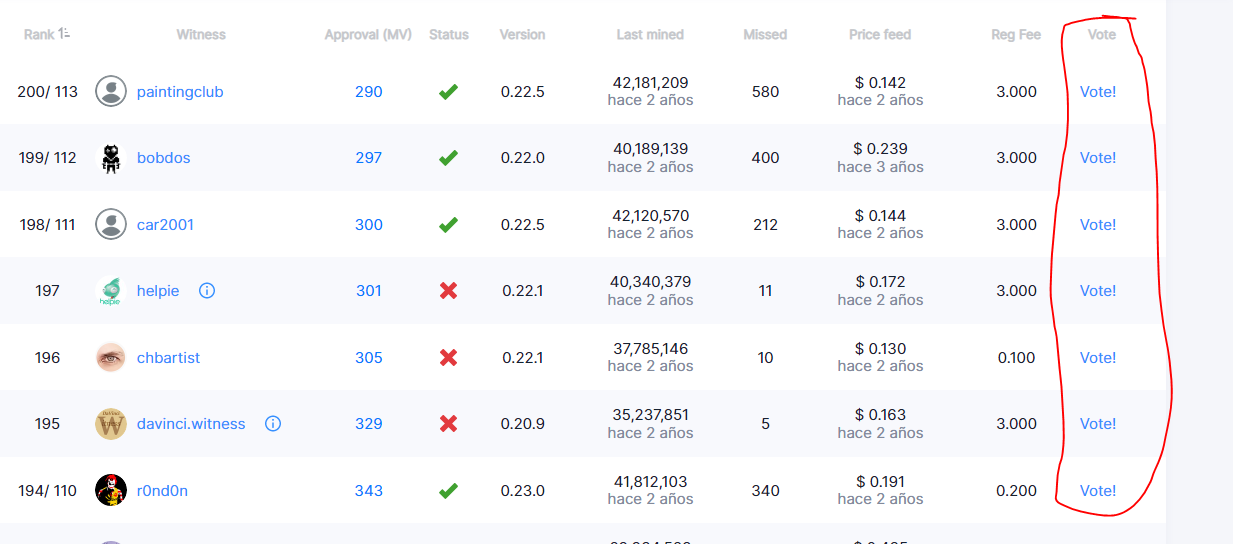The height and width of the screenshot is (544, 1233).
Task: Open the bobdos witness profile link
Action: [x=163, y=158]
